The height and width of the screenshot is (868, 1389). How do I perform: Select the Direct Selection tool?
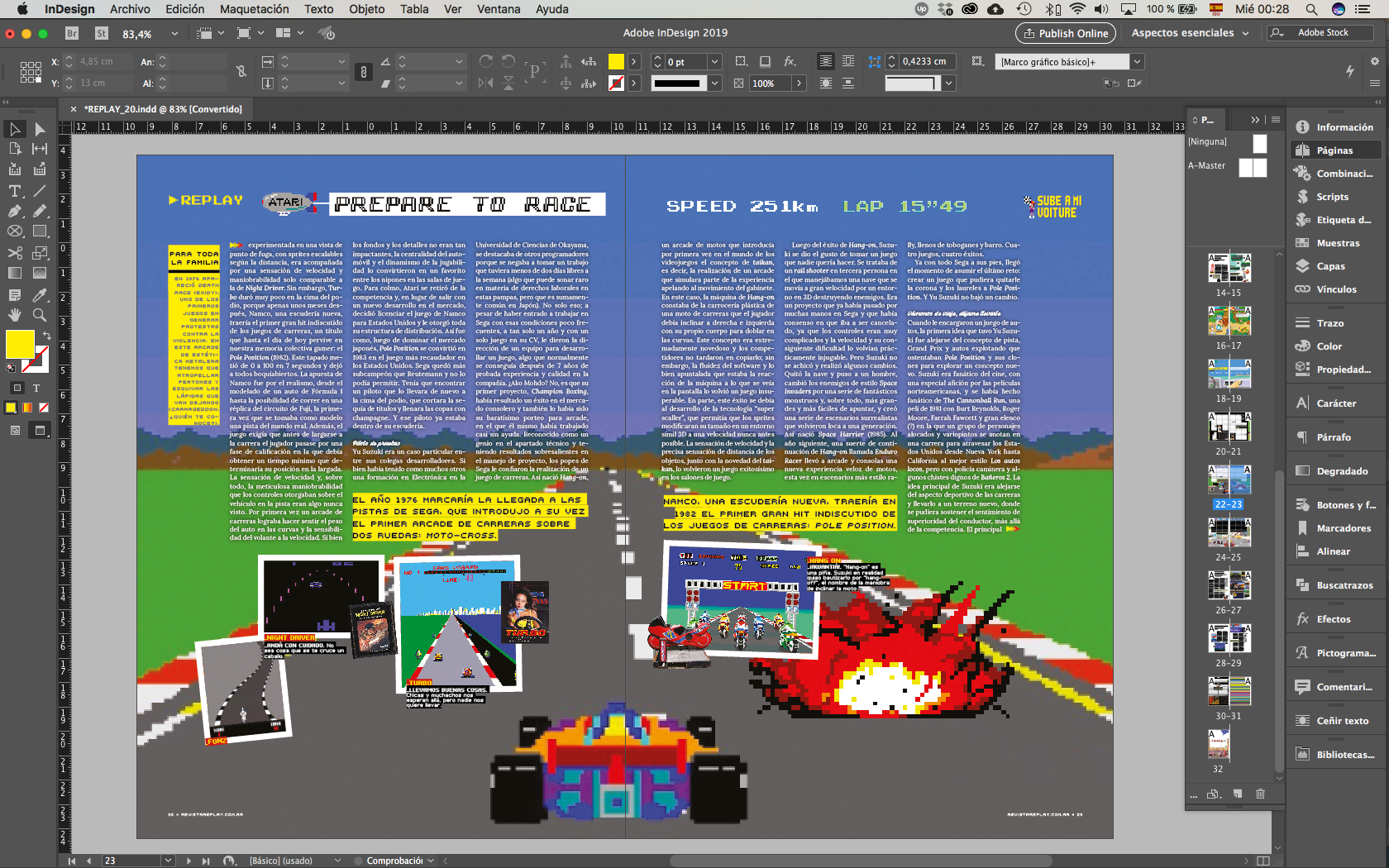click(39, 129)
